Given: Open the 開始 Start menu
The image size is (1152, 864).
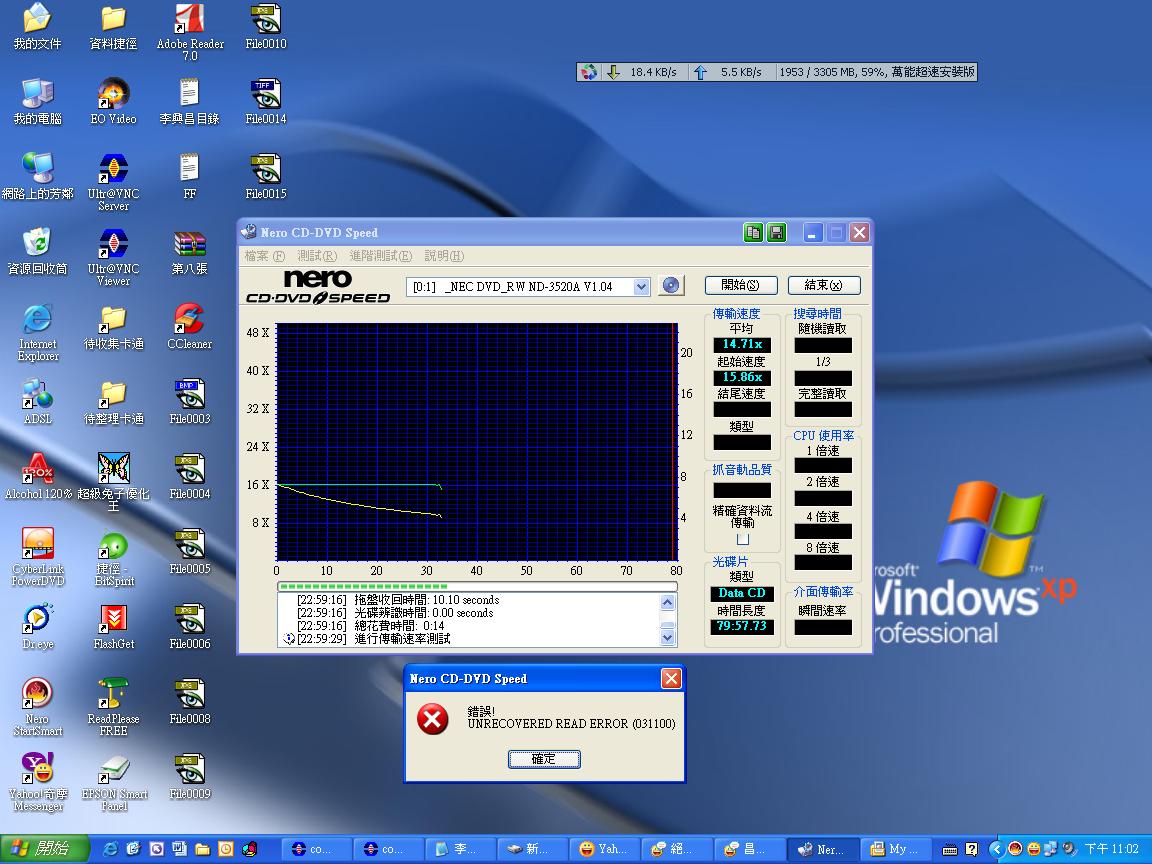Looking at the screenshot, I should 44,849.
